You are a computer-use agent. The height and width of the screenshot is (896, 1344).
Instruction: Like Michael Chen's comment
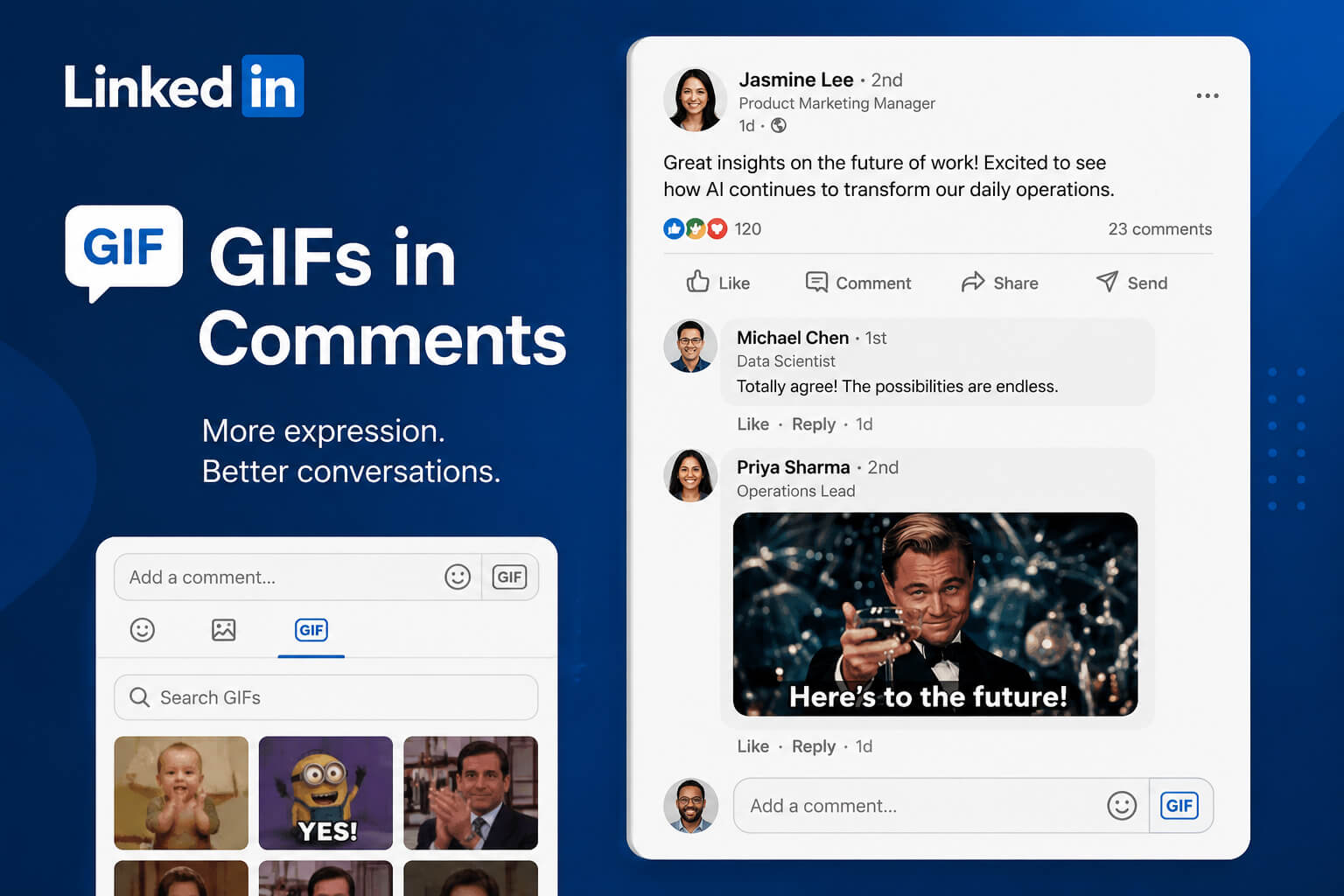(752, 424)
